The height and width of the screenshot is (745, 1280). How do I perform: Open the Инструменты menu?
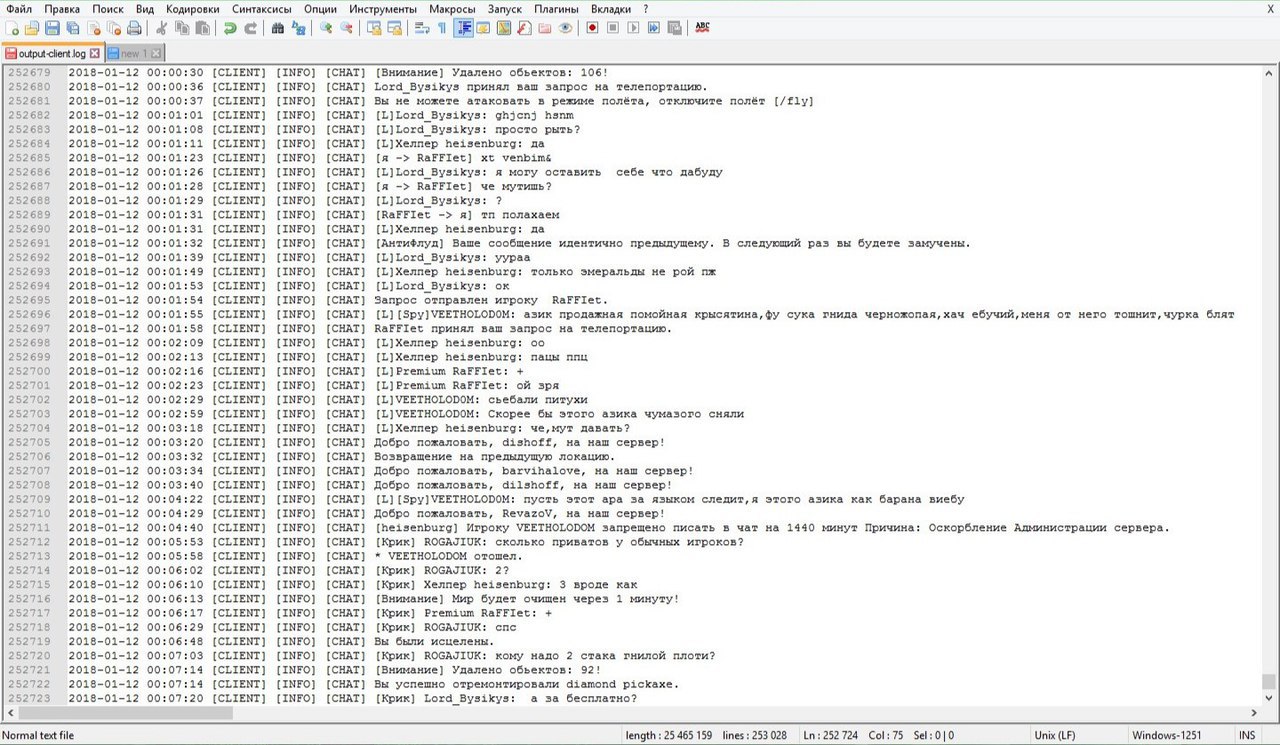(384, 8)
